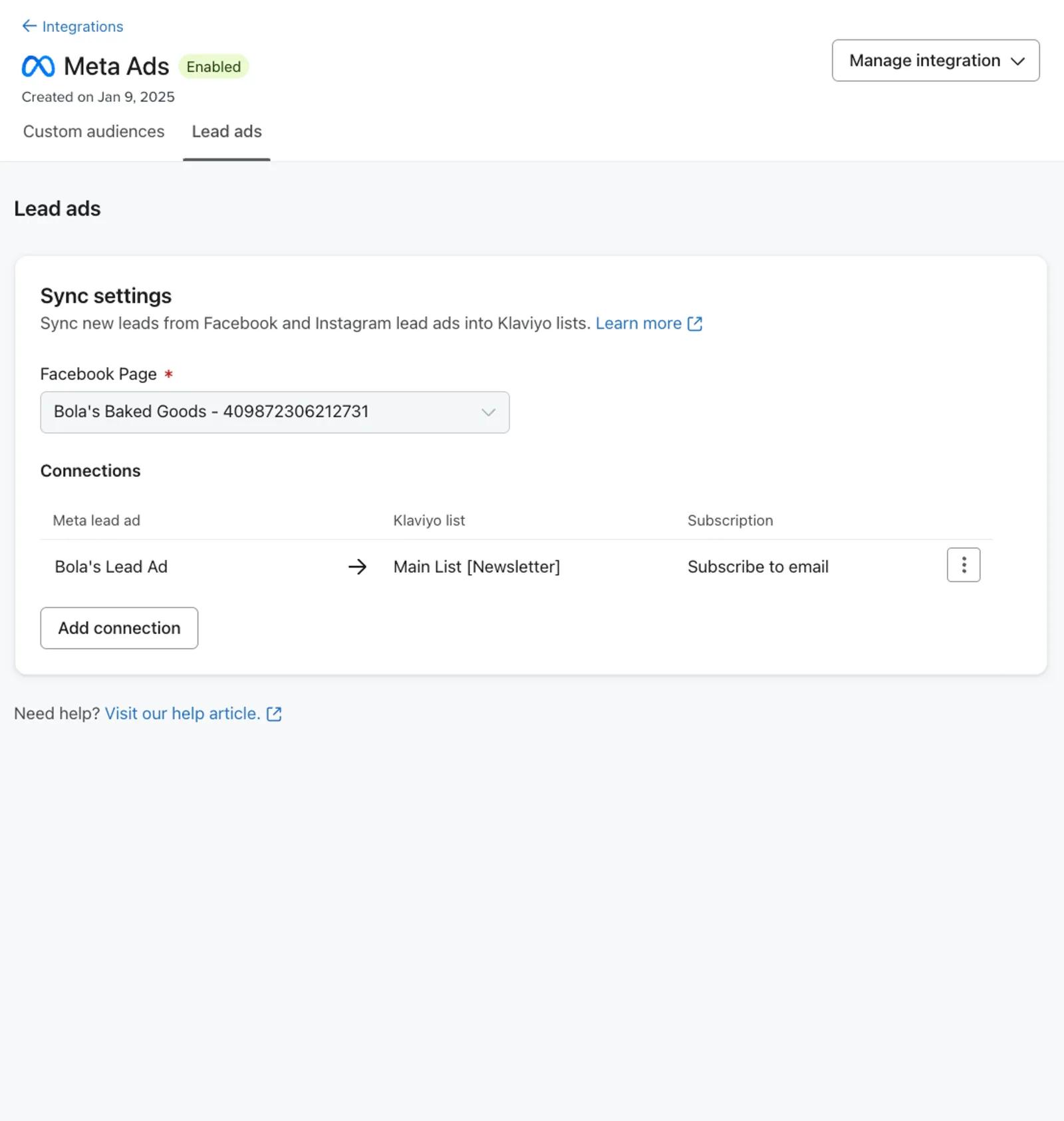Click the Meta lead ad column header
Image resolution: width=1064 pixels, height=1121 pixels.
(96, 520)
